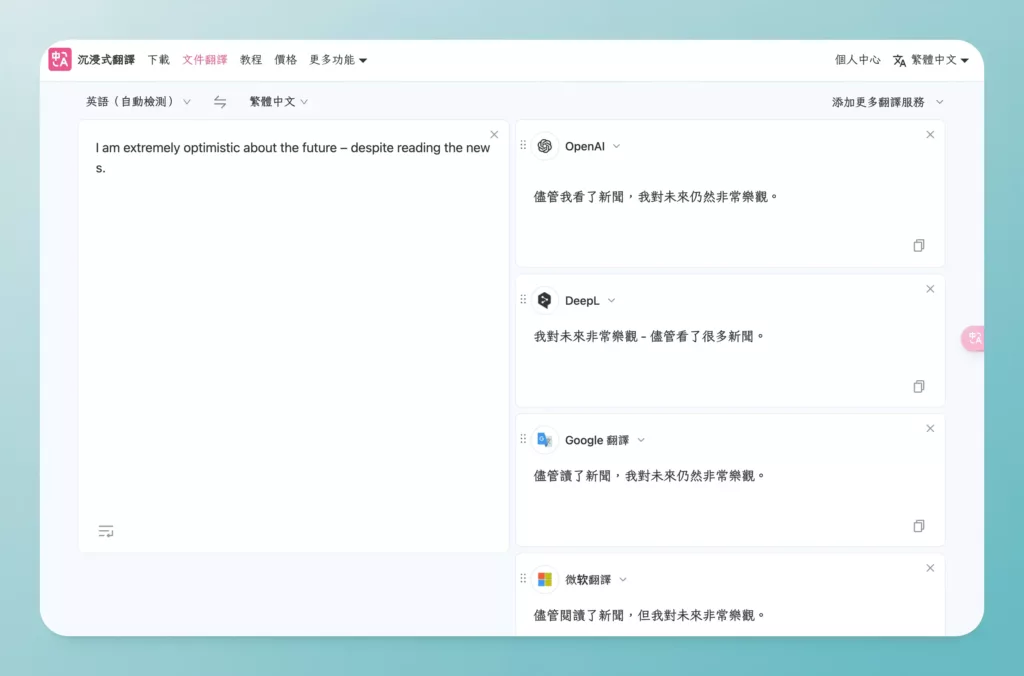Grab the Google 翻譯 card drag handle
This screenshot has width=1024, height=676.
click(x=523, y=439)
